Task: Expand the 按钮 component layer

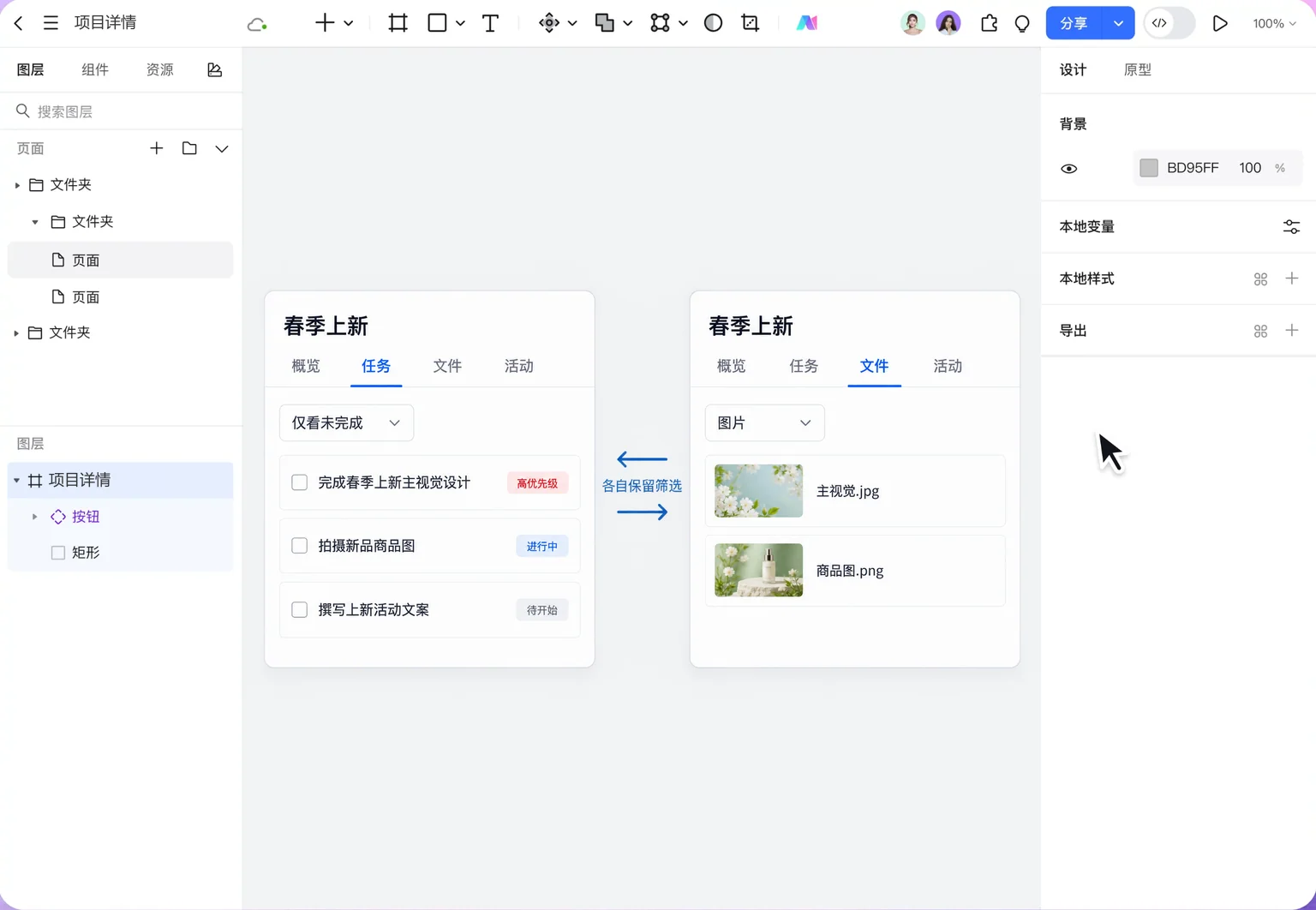Action: [x=34, y=517]
